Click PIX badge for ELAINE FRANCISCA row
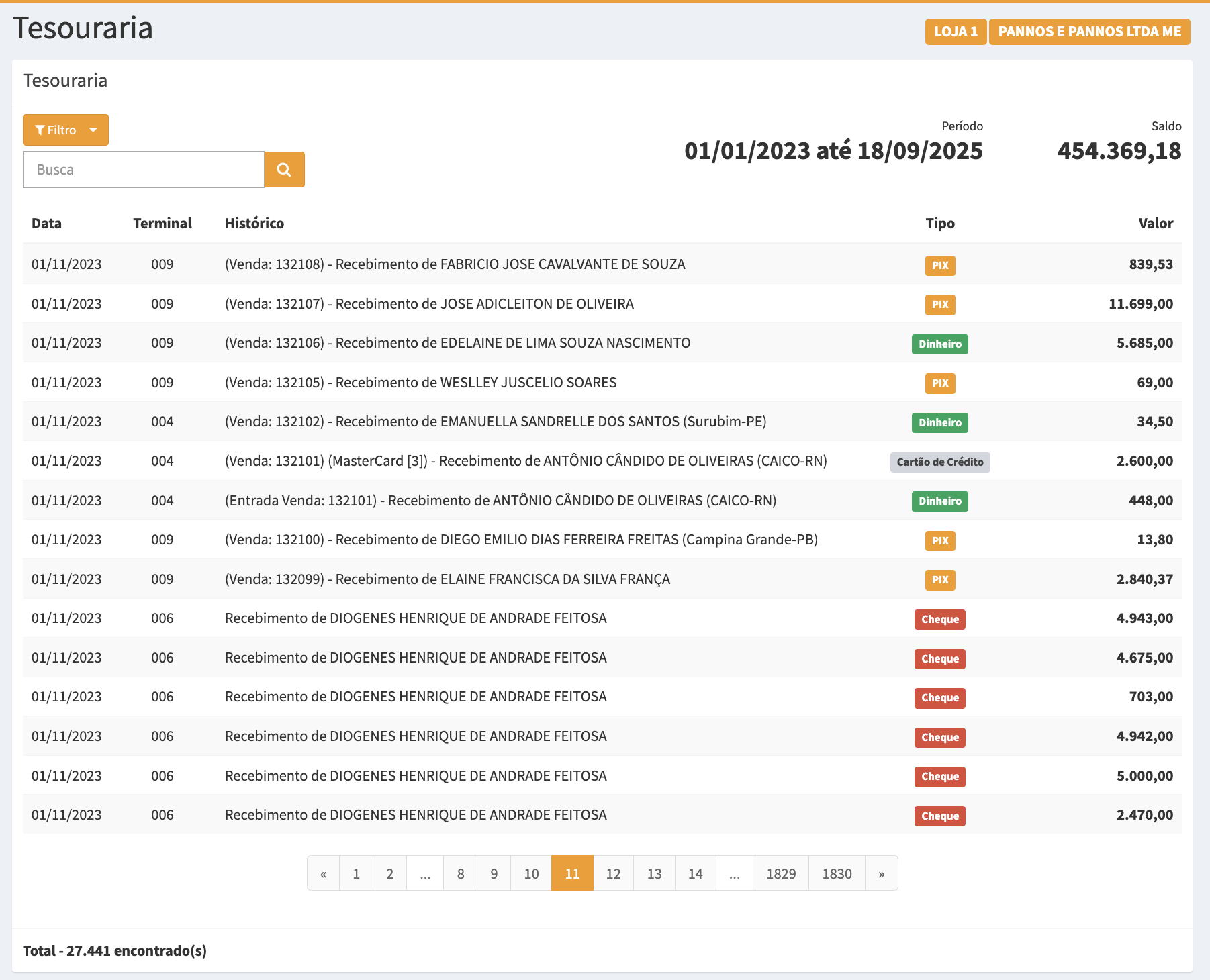The height and width of the screenshot is (980, 1210). [x=940, y=580]
